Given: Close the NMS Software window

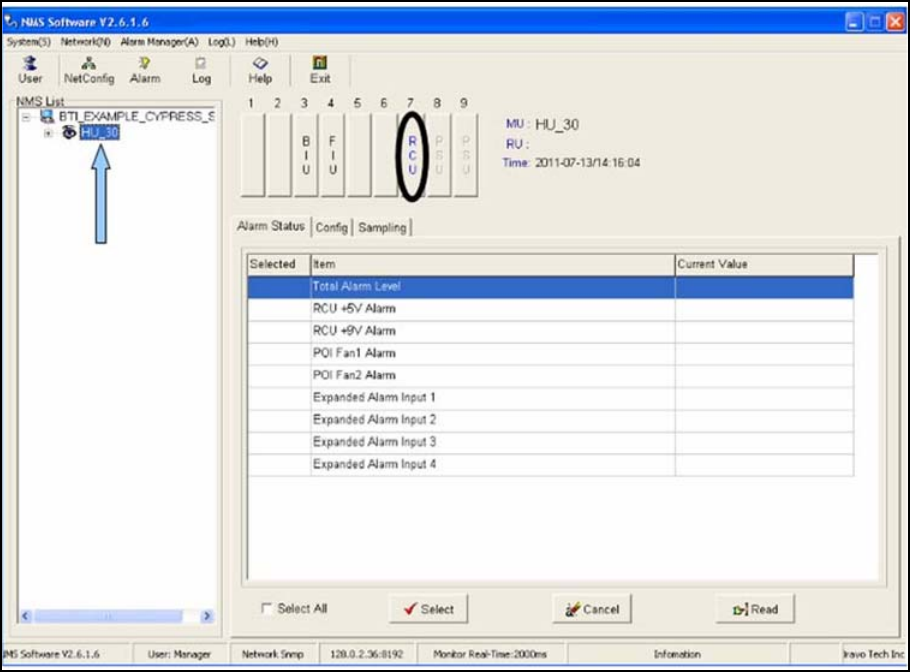Looking at the screenshot, I should click(895, 22).
